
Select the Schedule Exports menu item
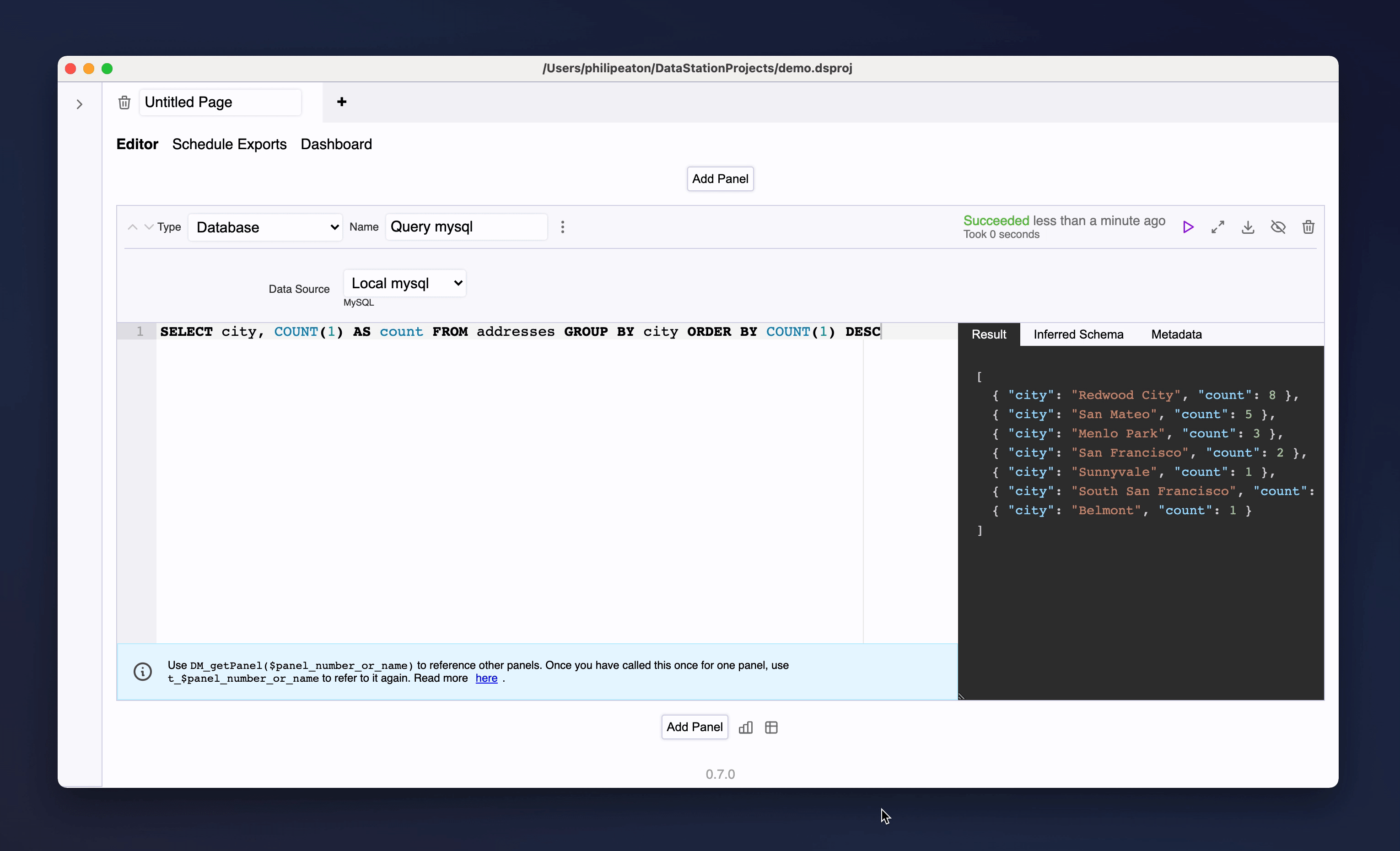[x=229, y=144]
